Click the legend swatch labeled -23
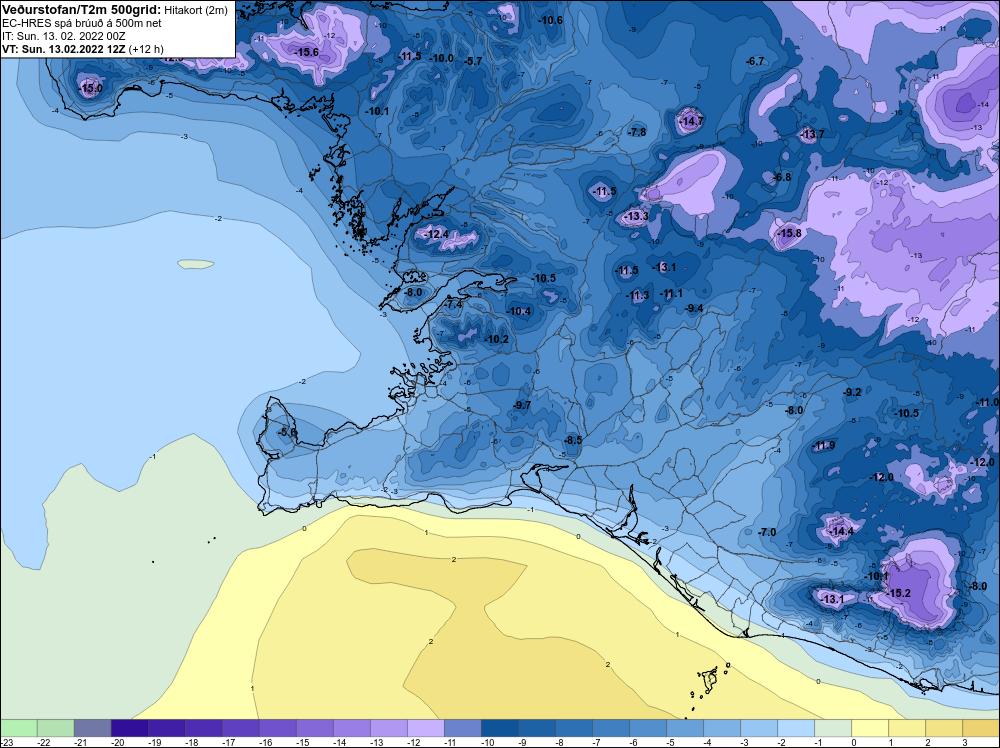The height and width of the screenshot is (748, 1000). (19, 728)
